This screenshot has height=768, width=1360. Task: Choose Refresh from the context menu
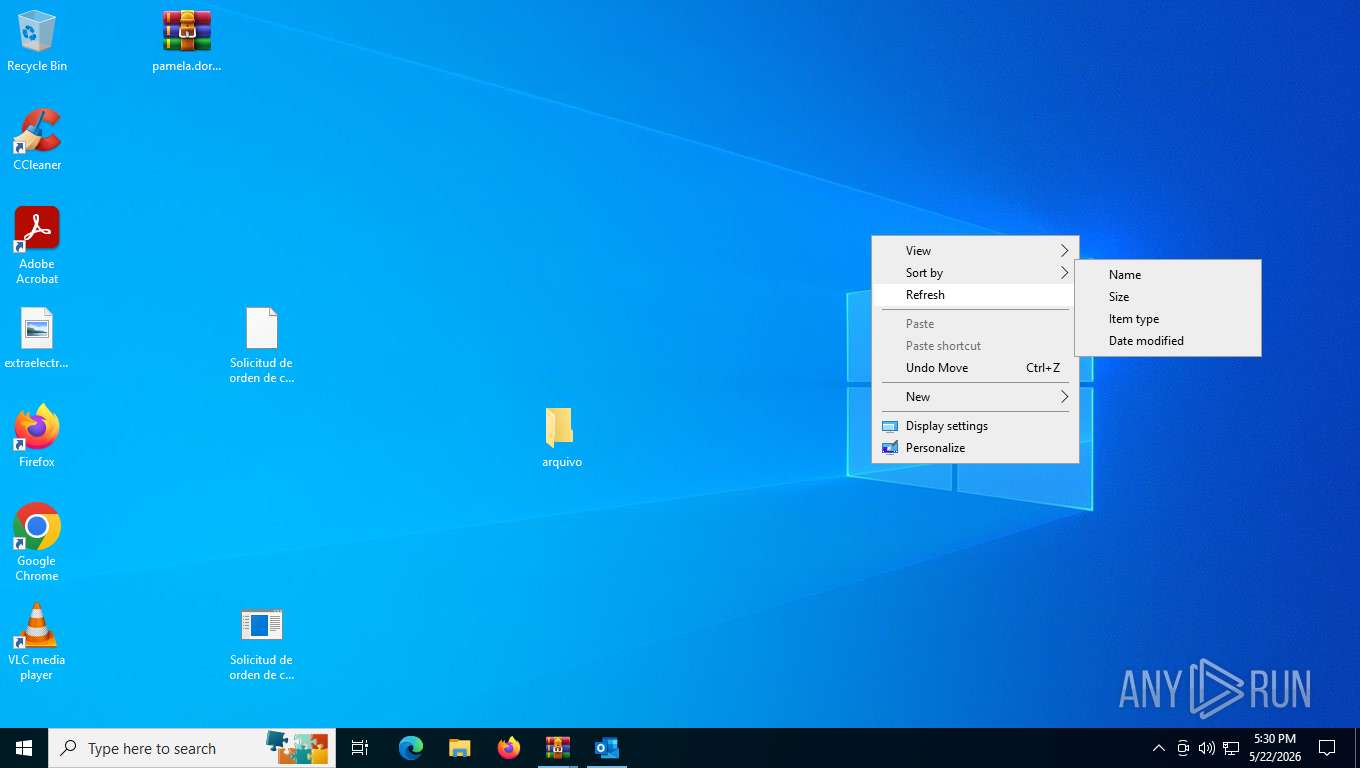coord(975,295)
